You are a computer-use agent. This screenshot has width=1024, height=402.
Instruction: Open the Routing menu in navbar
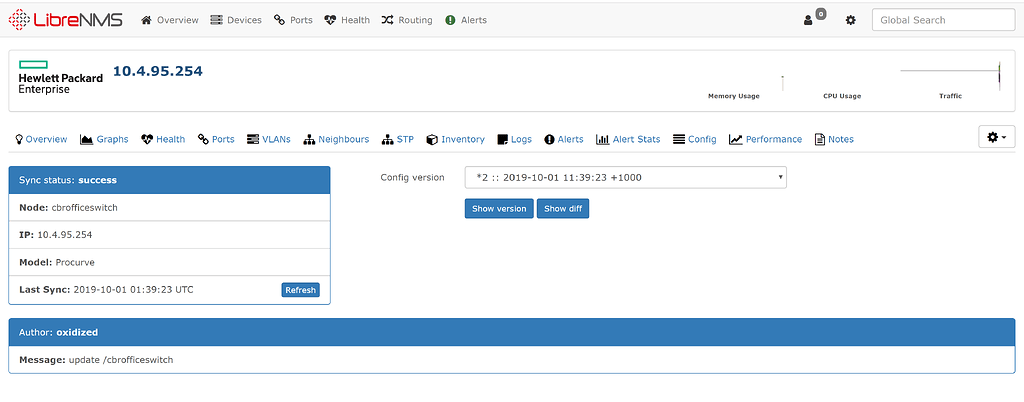click(407, 20)
